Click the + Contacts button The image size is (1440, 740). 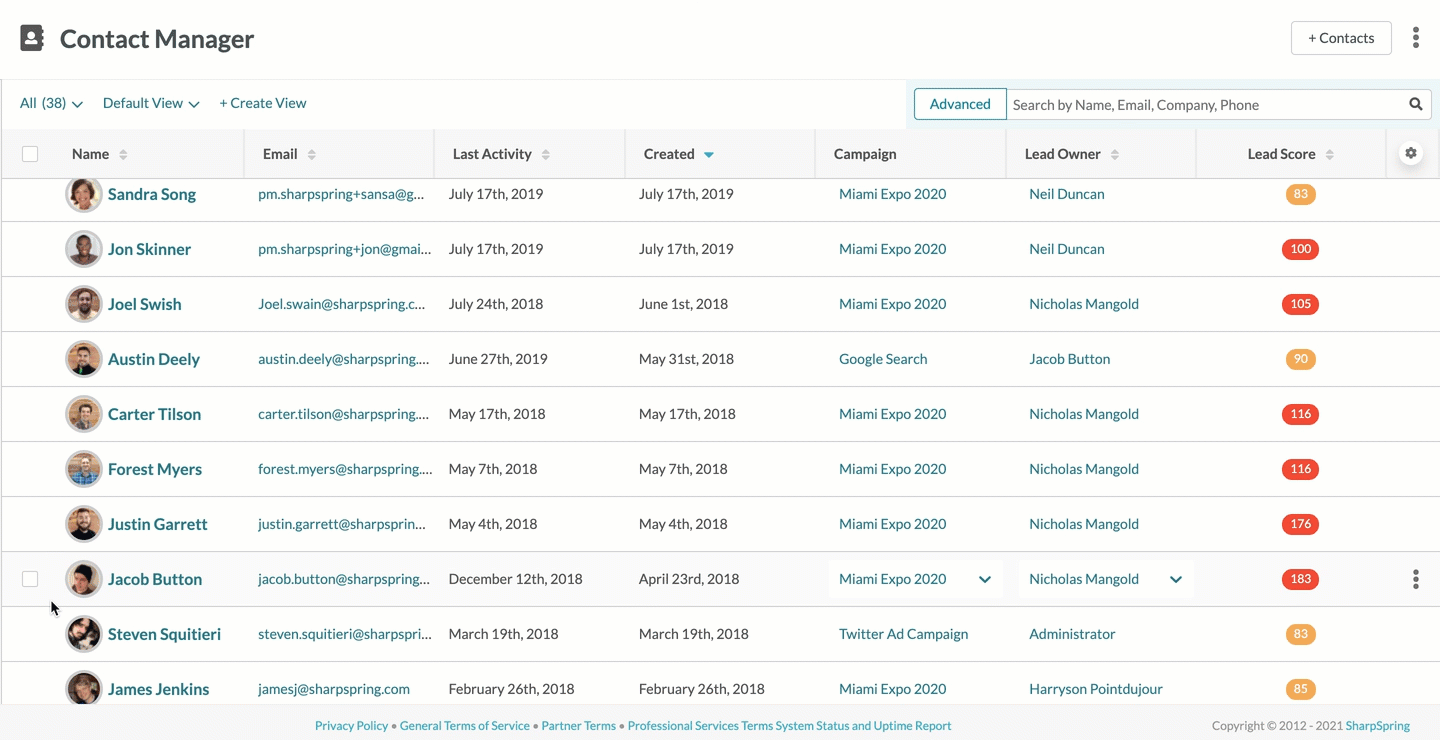tap(1340, 38)
